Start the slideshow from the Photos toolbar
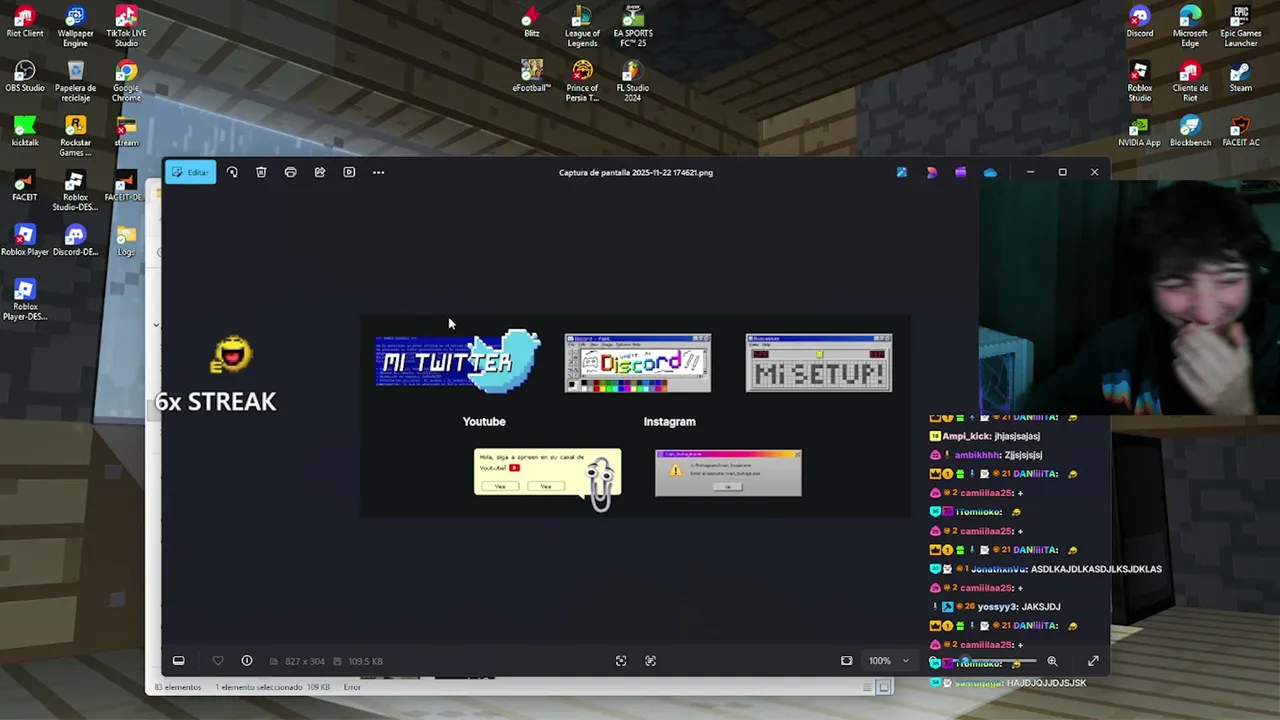Screen dimensions: 1280x720 (349, 172)
